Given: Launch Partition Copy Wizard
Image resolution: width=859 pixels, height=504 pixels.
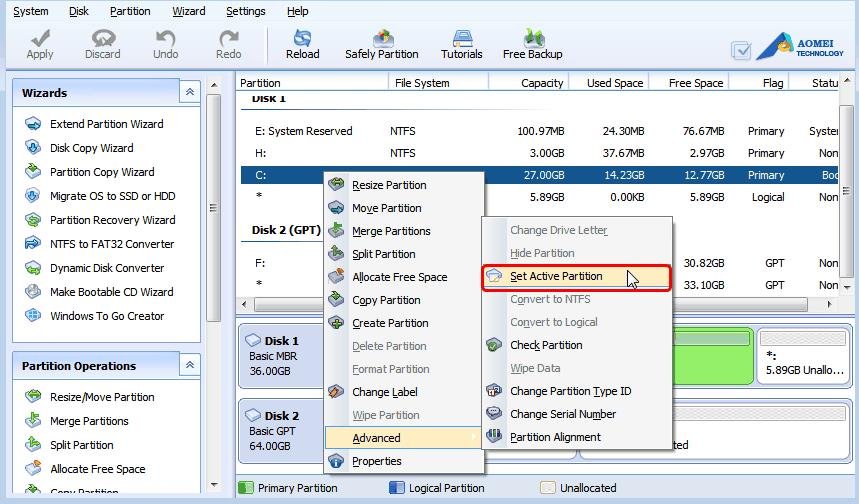Looking at the screenshot, I should tap(102, 172).
